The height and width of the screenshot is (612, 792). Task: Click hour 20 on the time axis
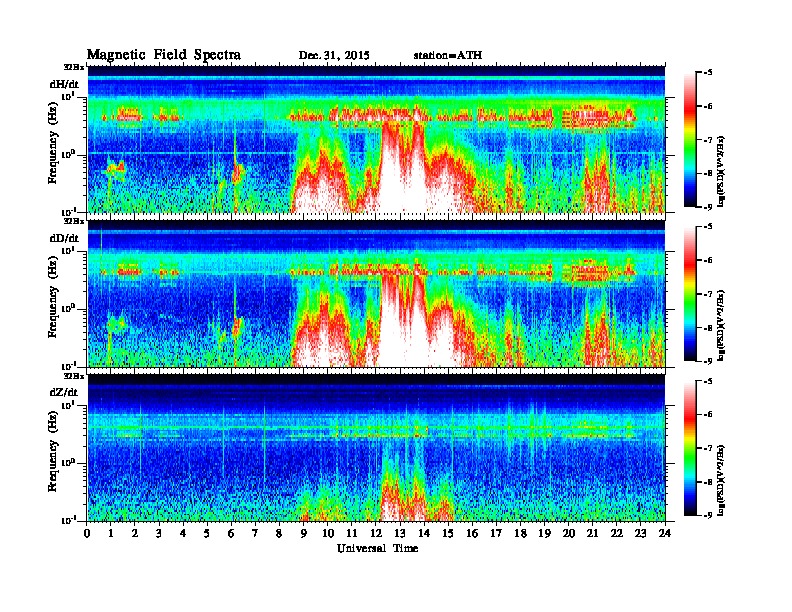pyautogui.click(x=569, y=533)
